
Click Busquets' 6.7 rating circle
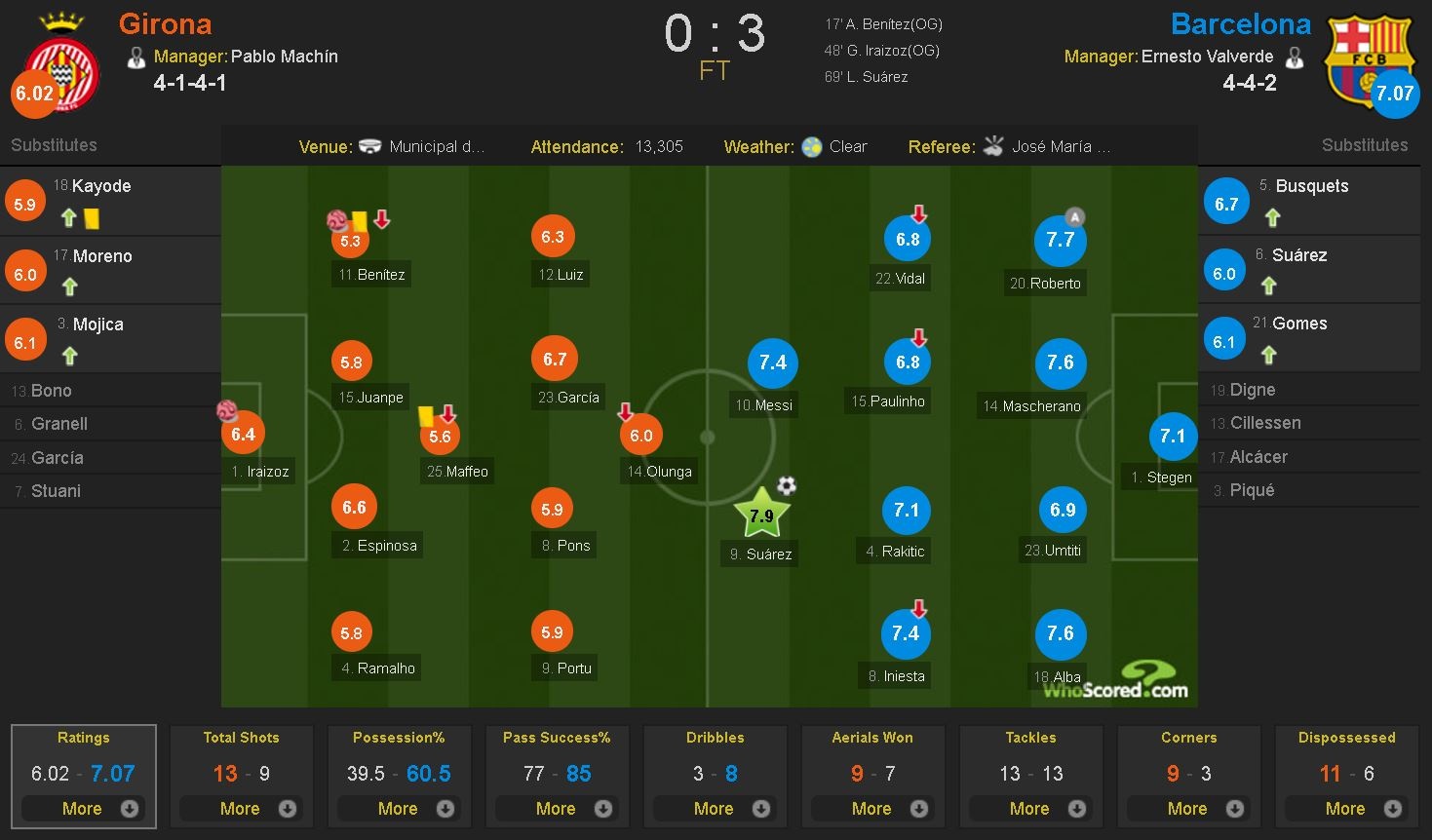pos(1225,204)
